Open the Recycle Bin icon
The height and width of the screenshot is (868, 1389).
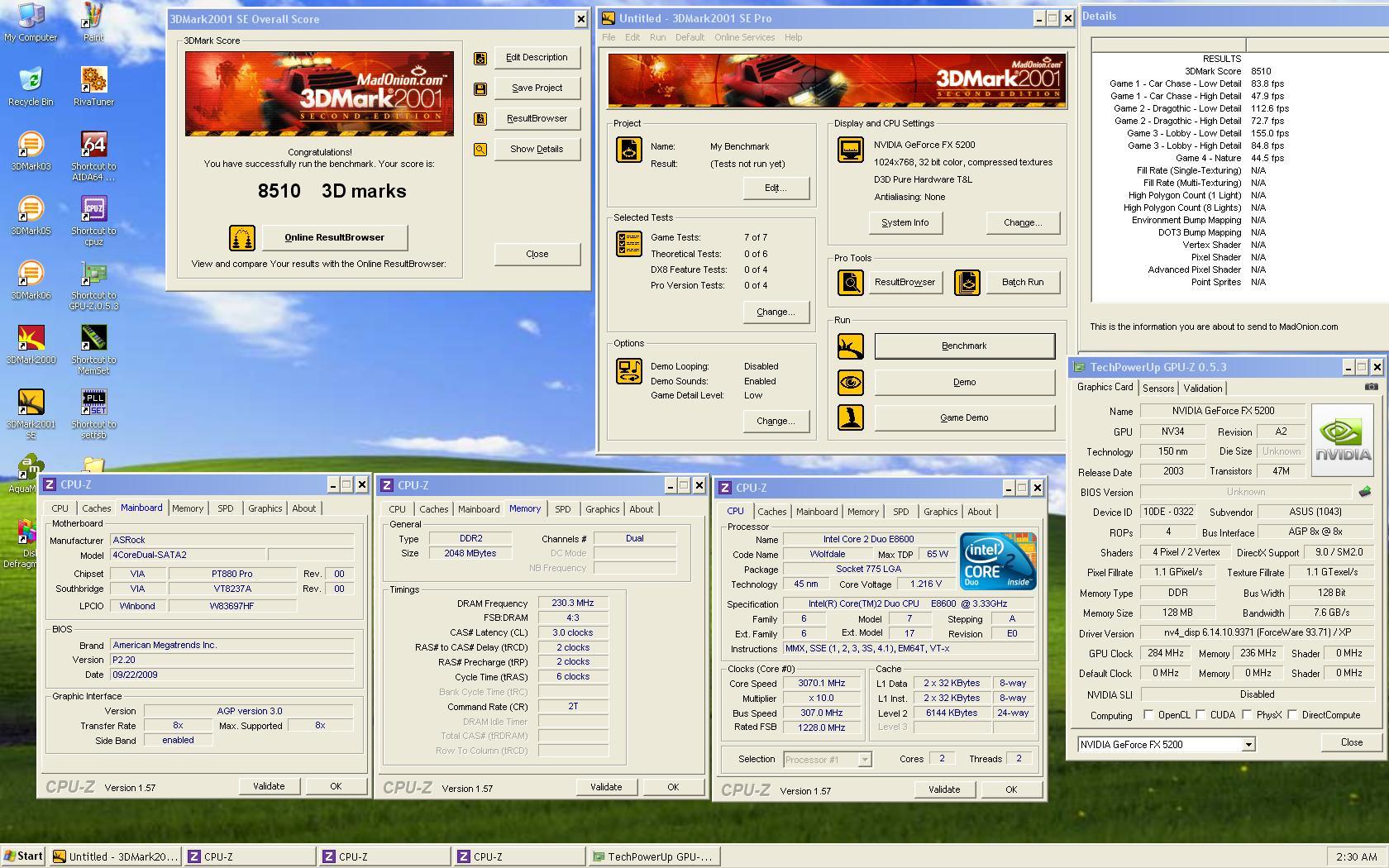tap(31, 87)
